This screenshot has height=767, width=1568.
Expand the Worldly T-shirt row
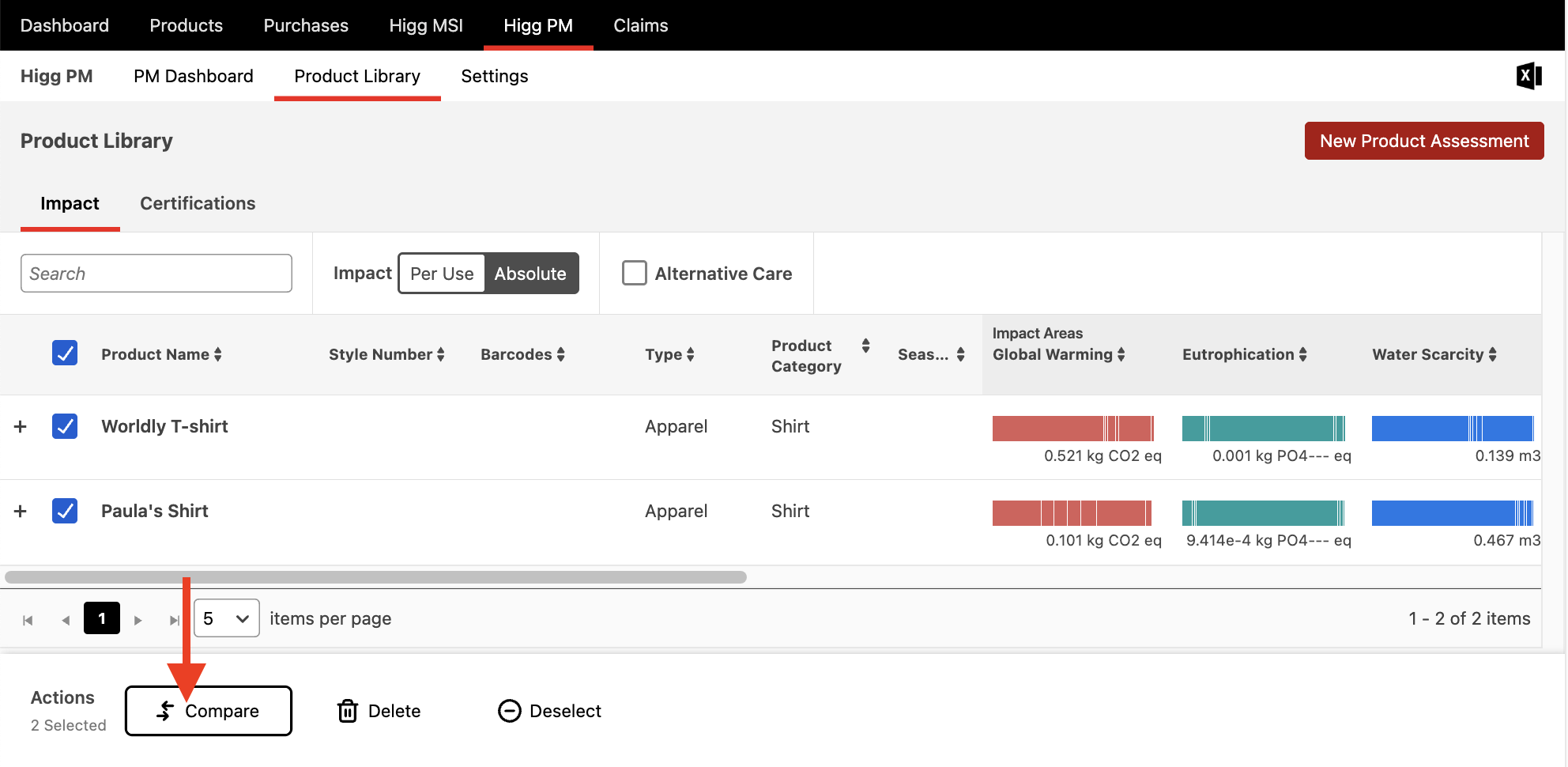coord(21,426)
